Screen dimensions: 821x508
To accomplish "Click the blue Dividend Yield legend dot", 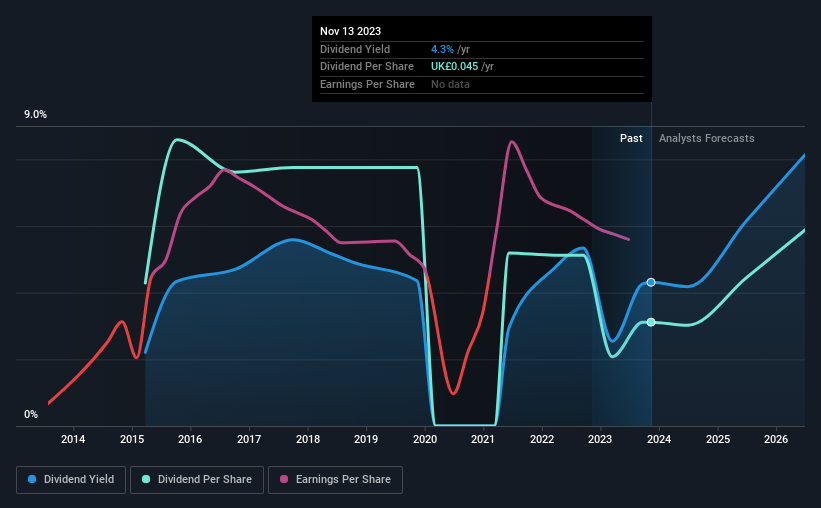I will pyautogui.click(x=32, y=479).
